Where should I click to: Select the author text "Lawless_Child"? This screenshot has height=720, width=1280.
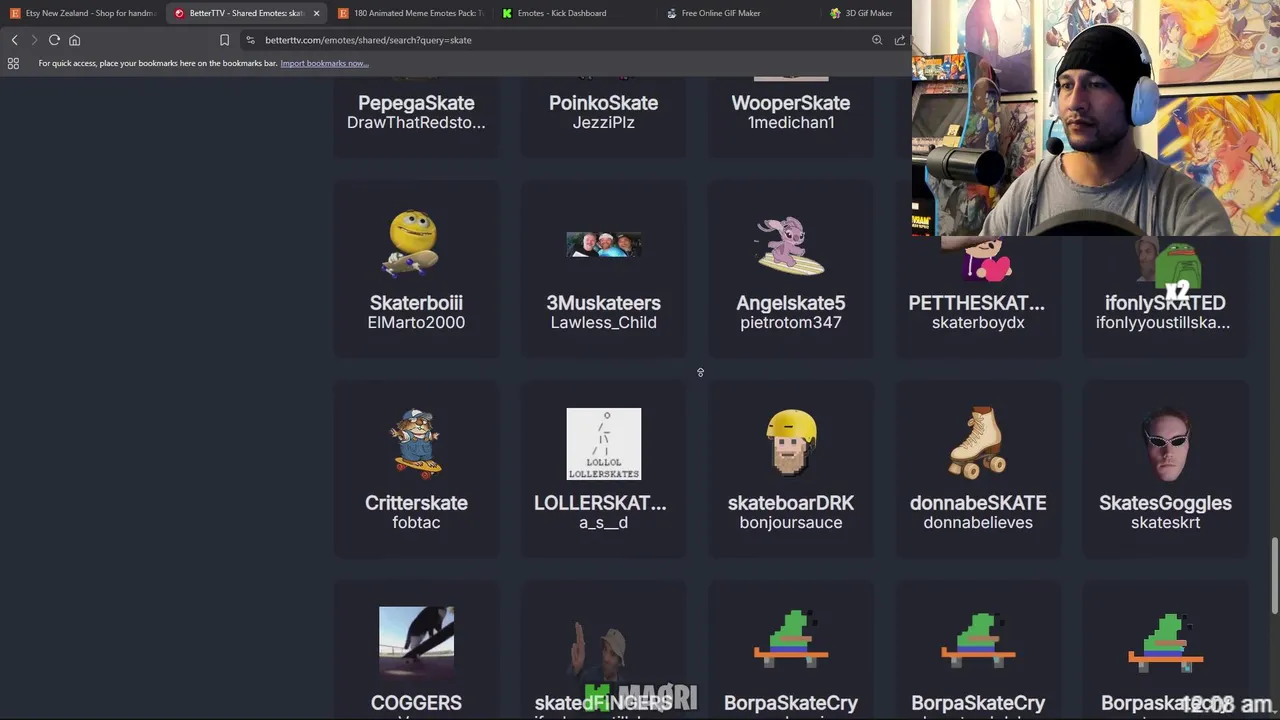(603, 323)
